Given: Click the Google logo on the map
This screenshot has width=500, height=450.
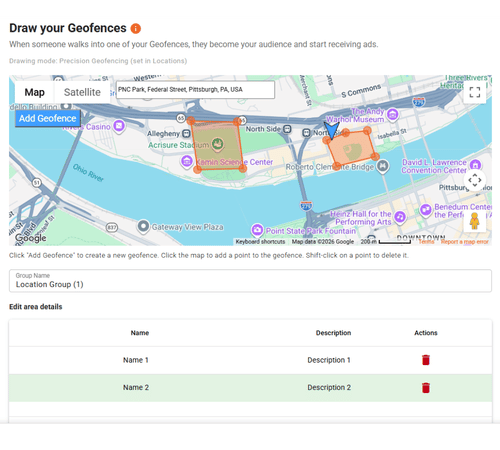Looking at the screenshot, I should click(x=31, y=238).
